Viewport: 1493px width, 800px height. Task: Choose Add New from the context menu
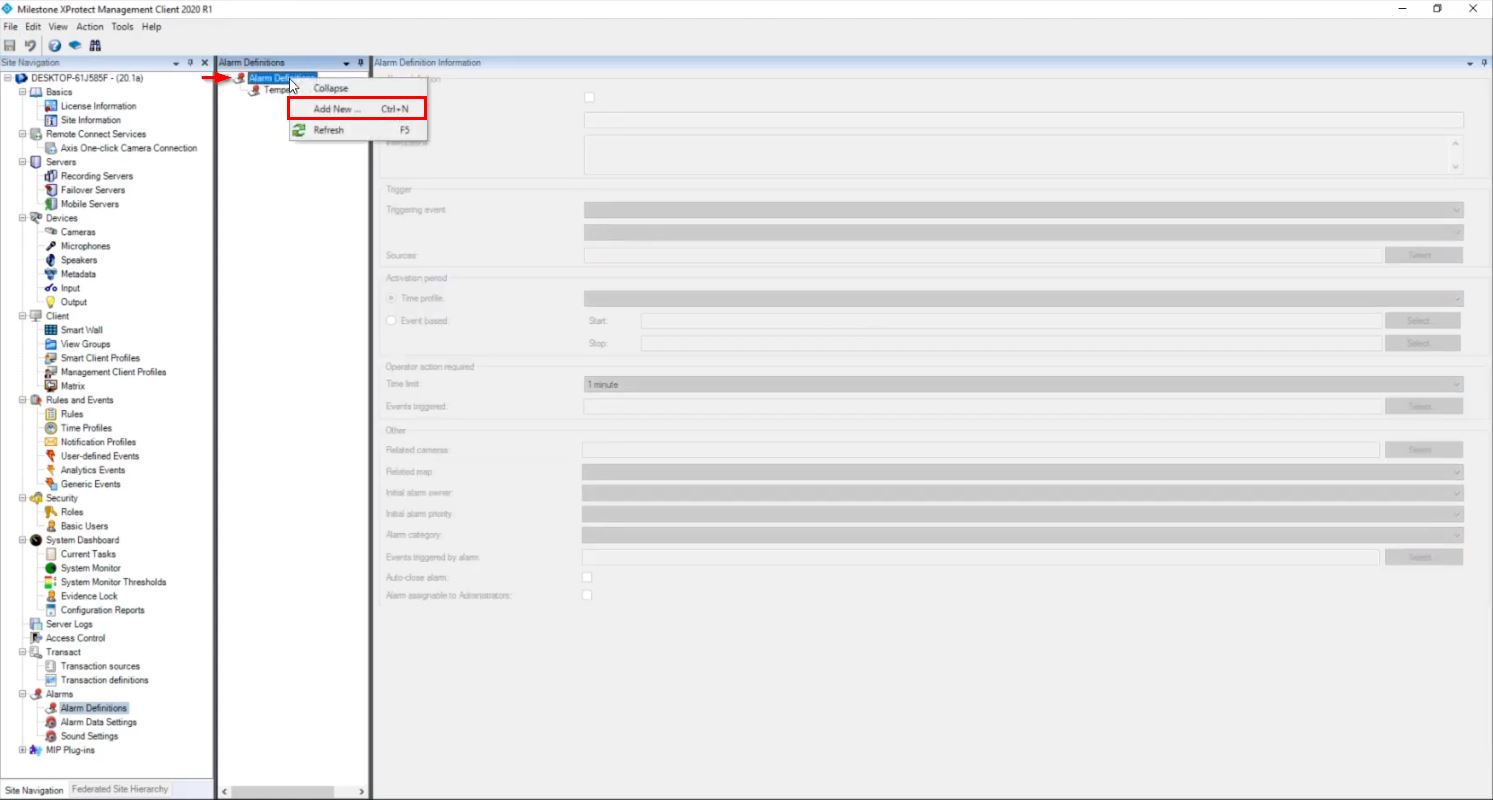(357, 109)
